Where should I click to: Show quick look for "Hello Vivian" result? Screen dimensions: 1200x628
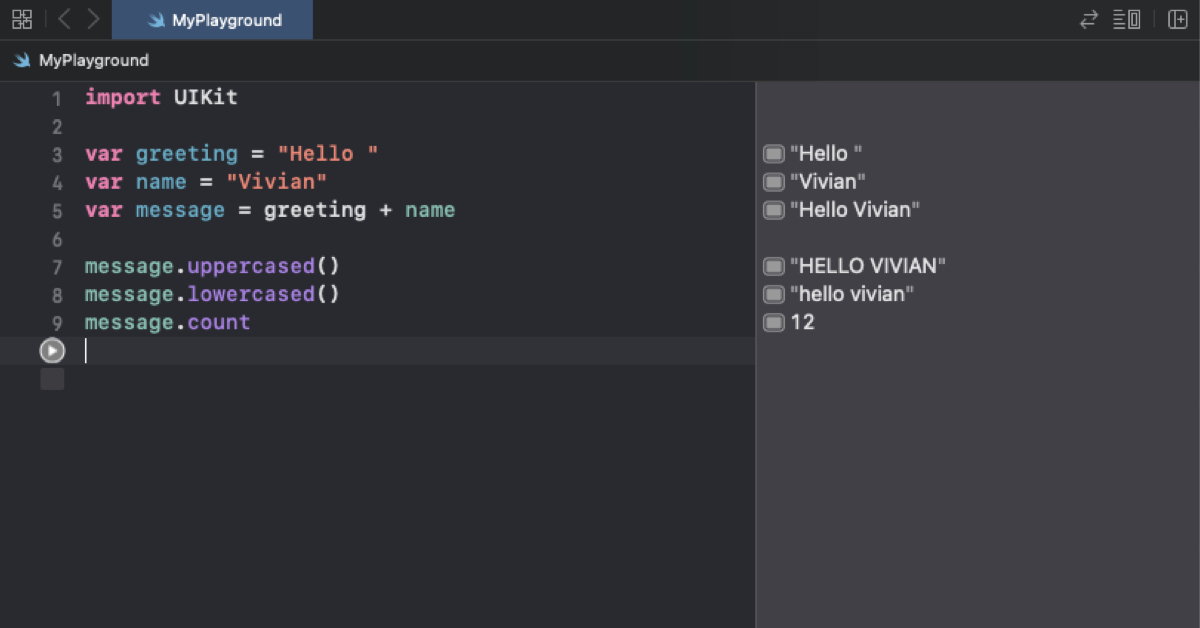pyautogui.click(x=774, y=210)
